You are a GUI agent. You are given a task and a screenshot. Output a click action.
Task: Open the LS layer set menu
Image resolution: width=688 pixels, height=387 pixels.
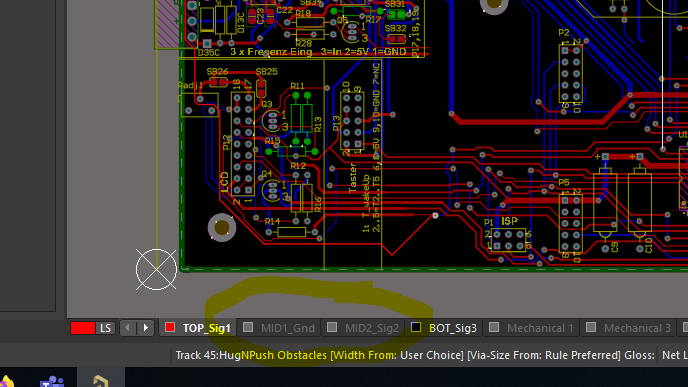click(105, 328)
